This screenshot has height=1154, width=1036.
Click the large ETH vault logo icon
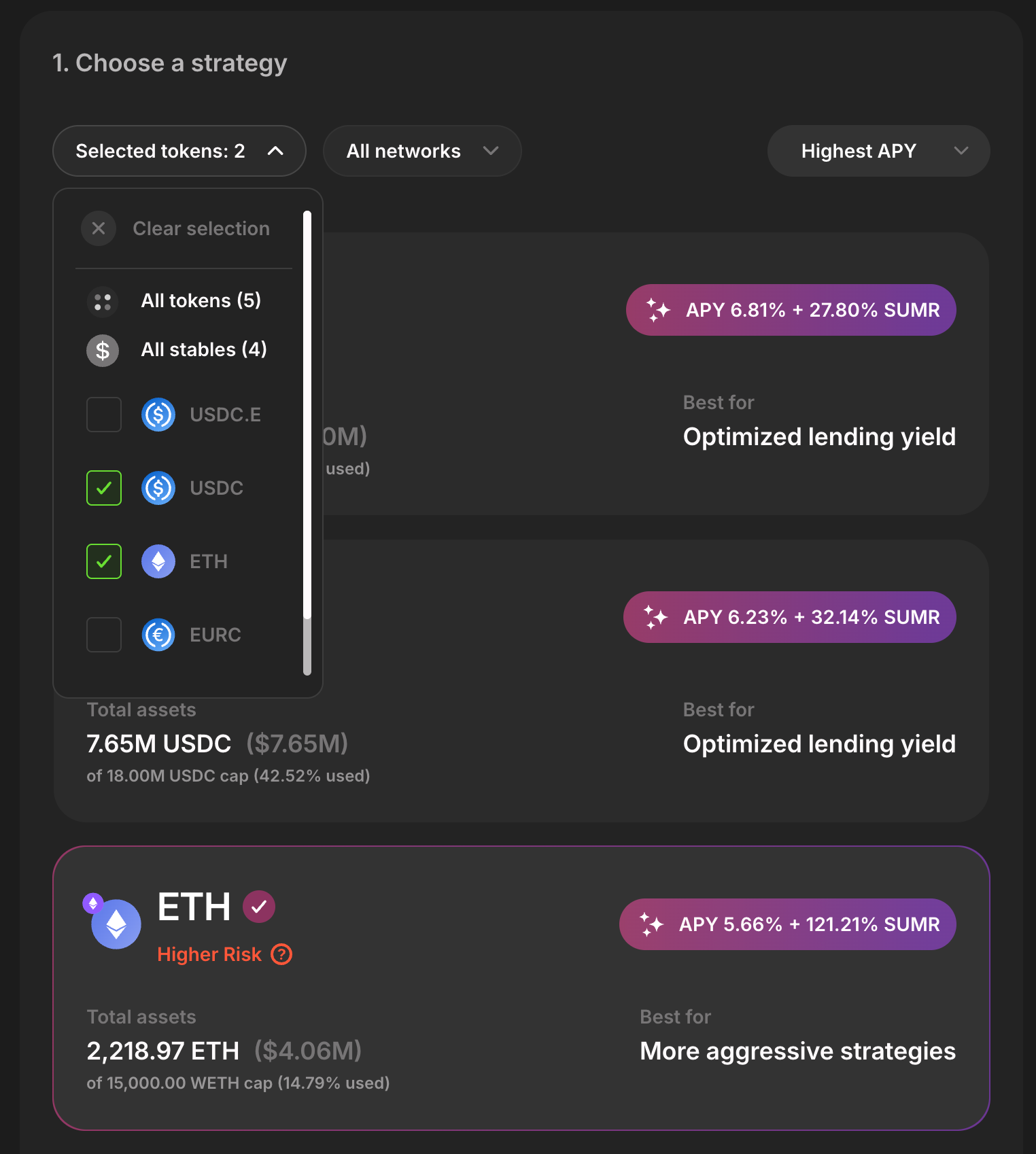point(116,924)
